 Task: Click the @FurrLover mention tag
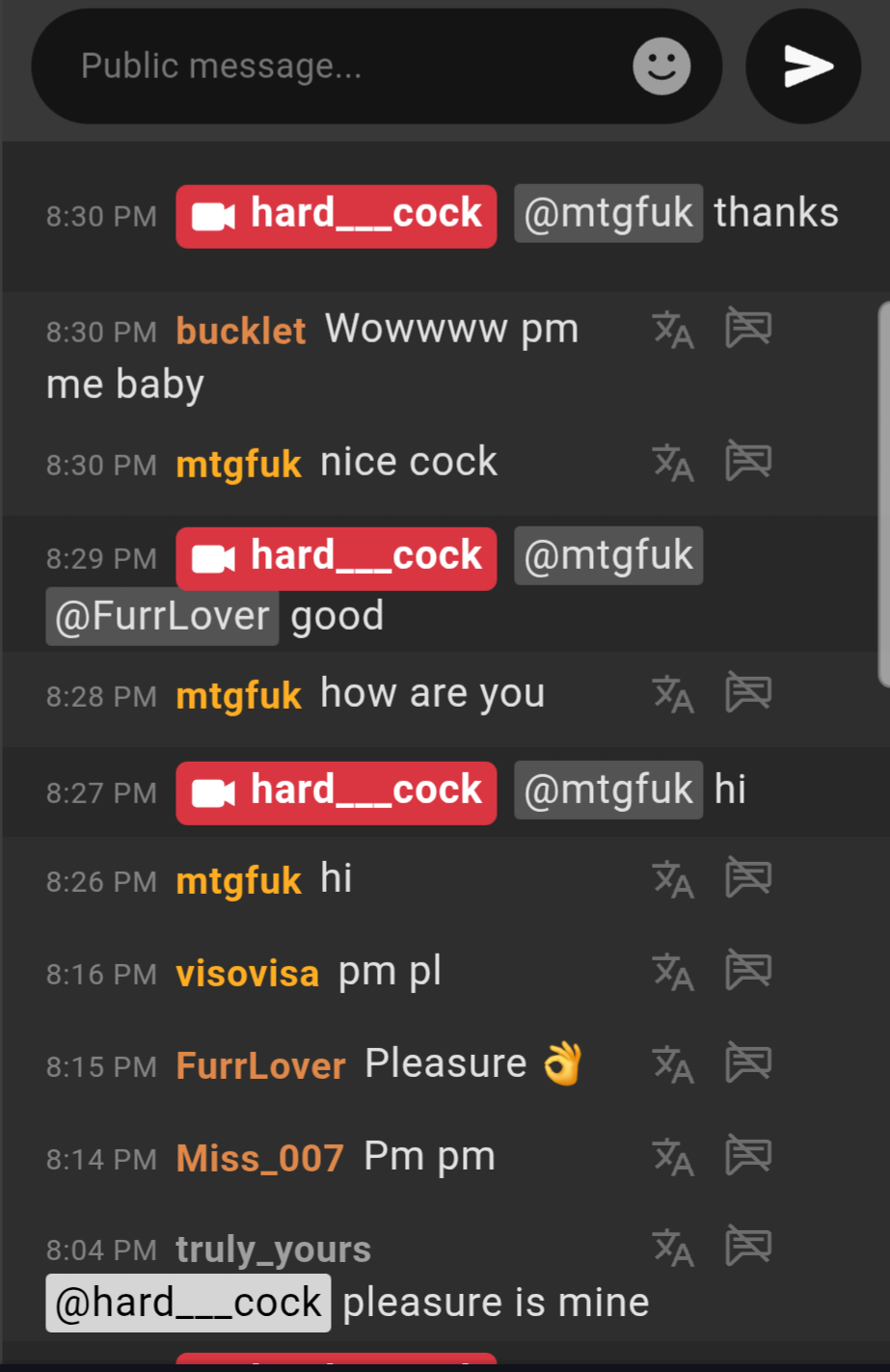click(x=162, y=617)
